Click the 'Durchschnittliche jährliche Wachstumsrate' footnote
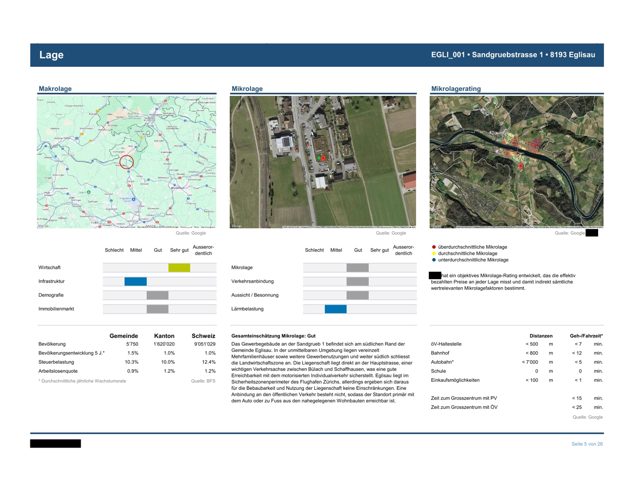Screen dimensions: 640x495 coord(84,381)
